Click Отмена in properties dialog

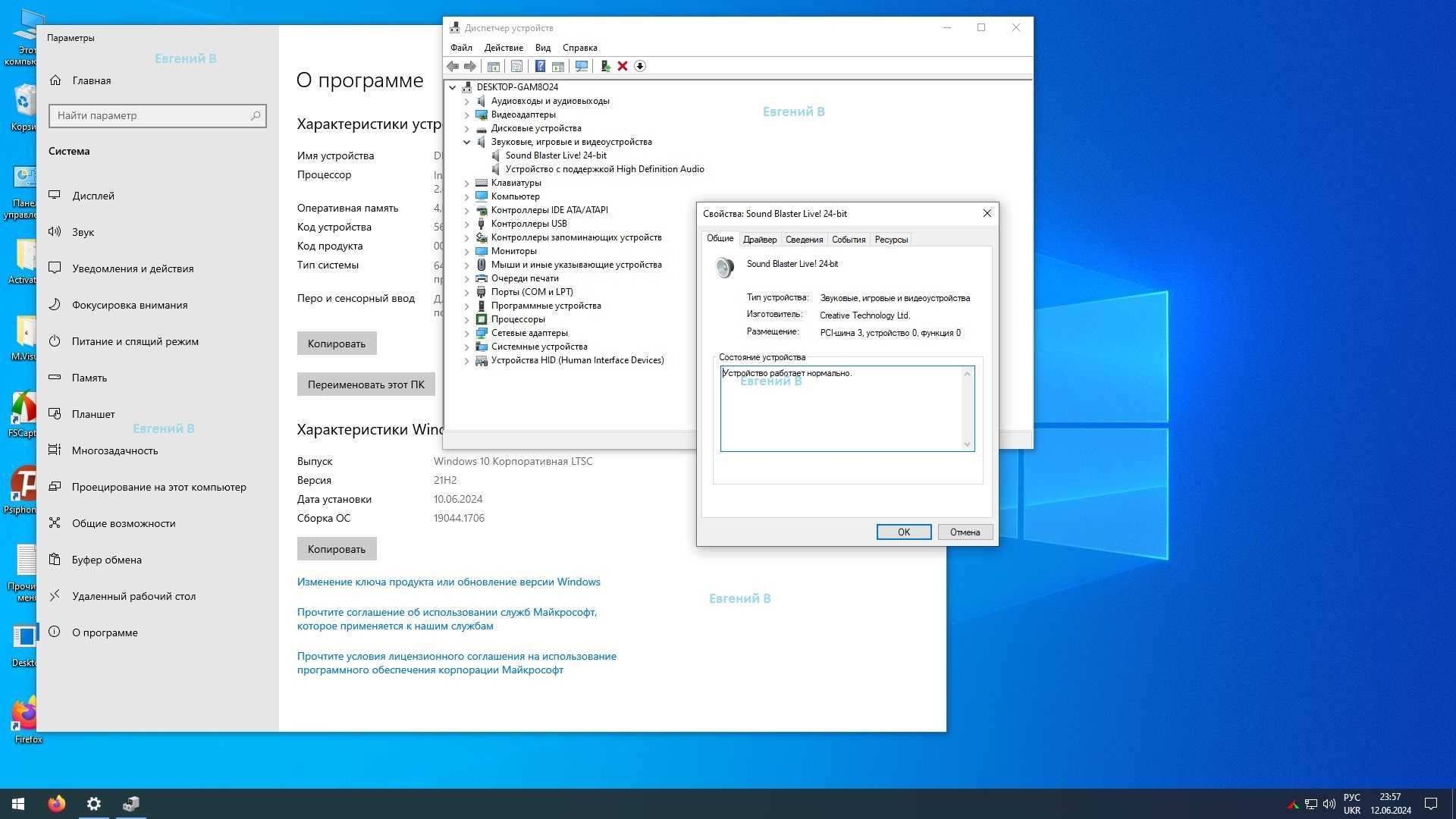965,532
